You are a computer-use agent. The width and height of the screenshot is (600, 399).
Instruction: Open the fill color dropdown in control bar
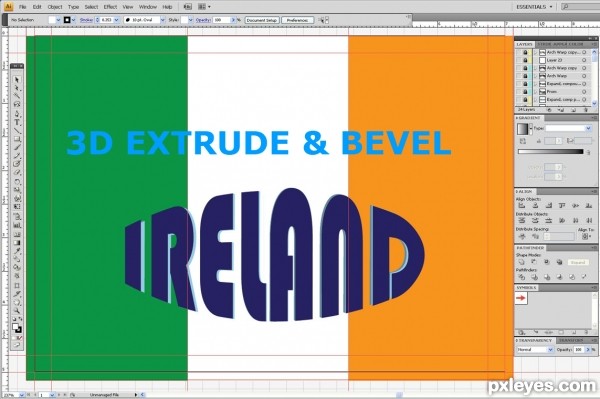tap(59, 20)
